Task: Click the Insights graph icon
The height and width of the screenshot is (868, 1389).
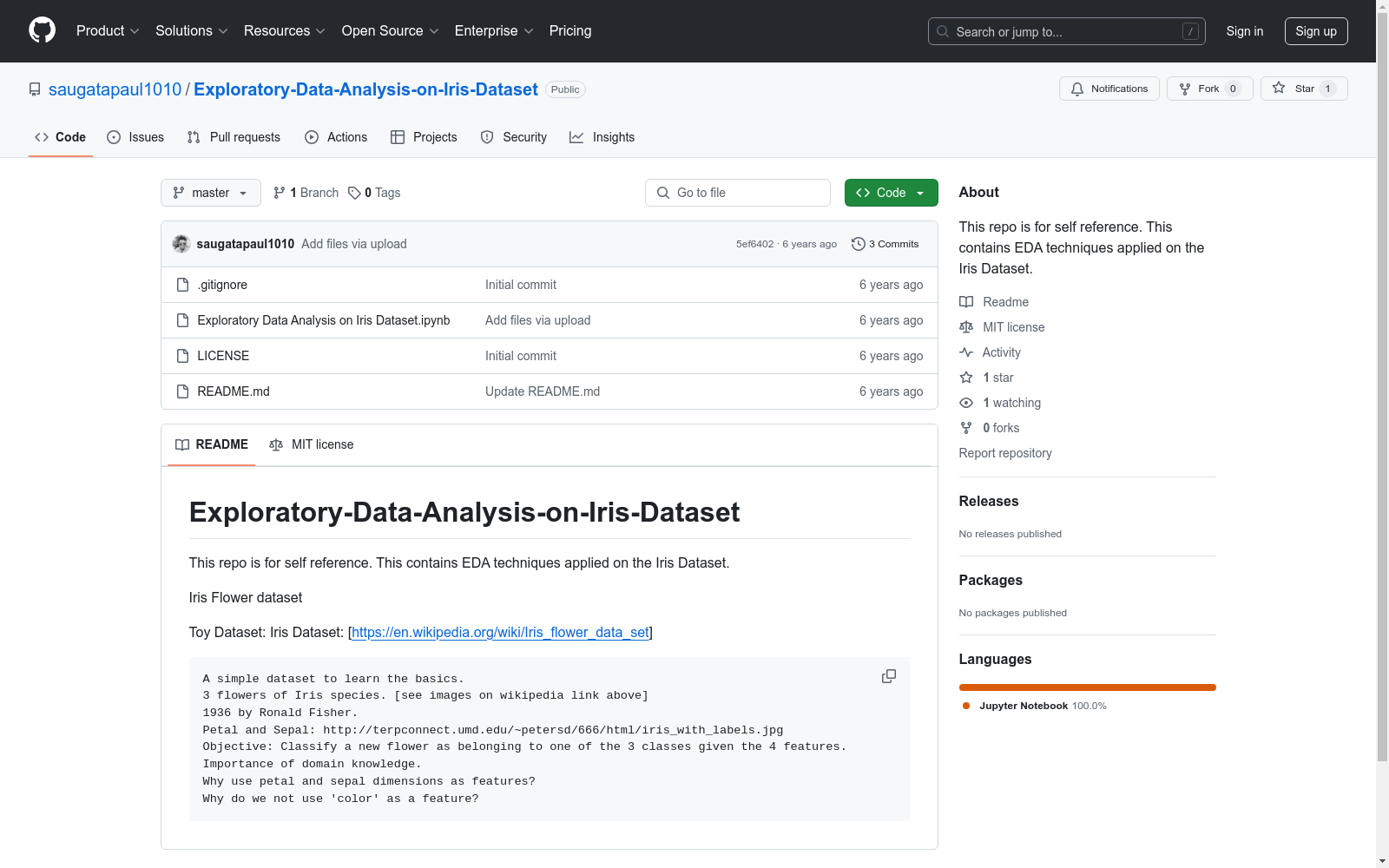Action: tap(576, 137)
